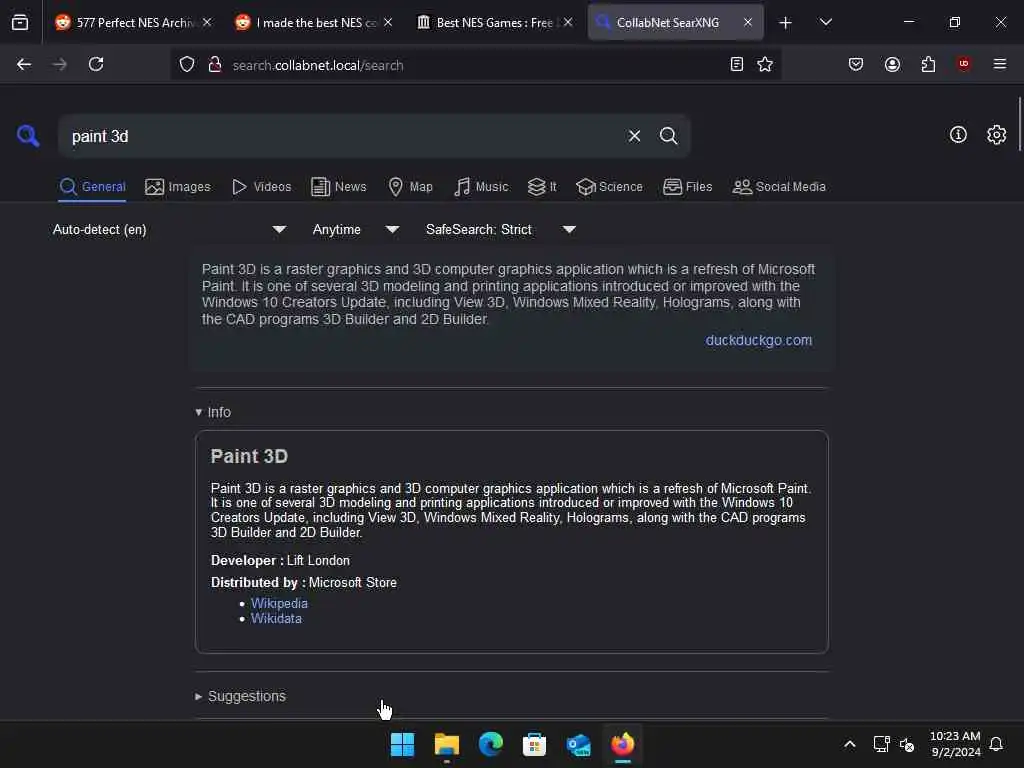This screenshot has height=768, width=1024.
Task: Open Microsoft Edge from the taskbar
Action: point(490,744)
